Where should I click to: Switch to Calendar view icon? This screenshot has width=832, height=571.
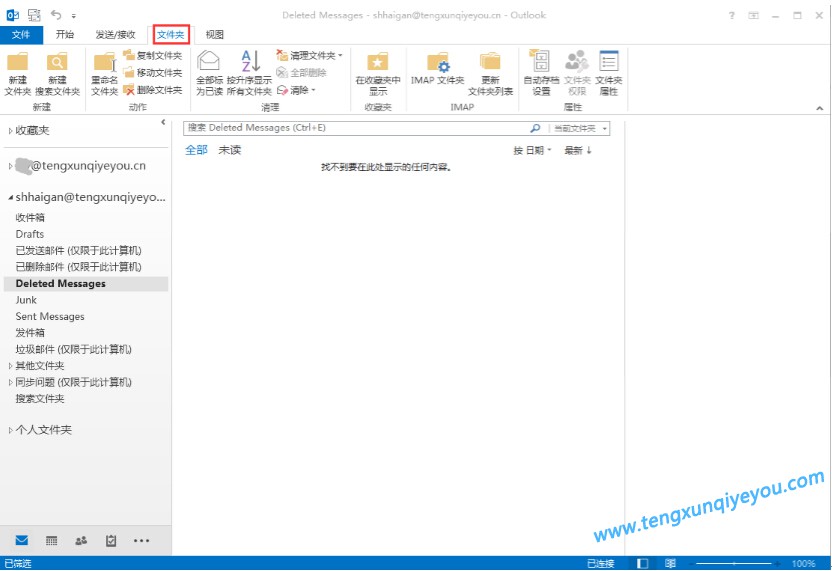pos(51,541)
